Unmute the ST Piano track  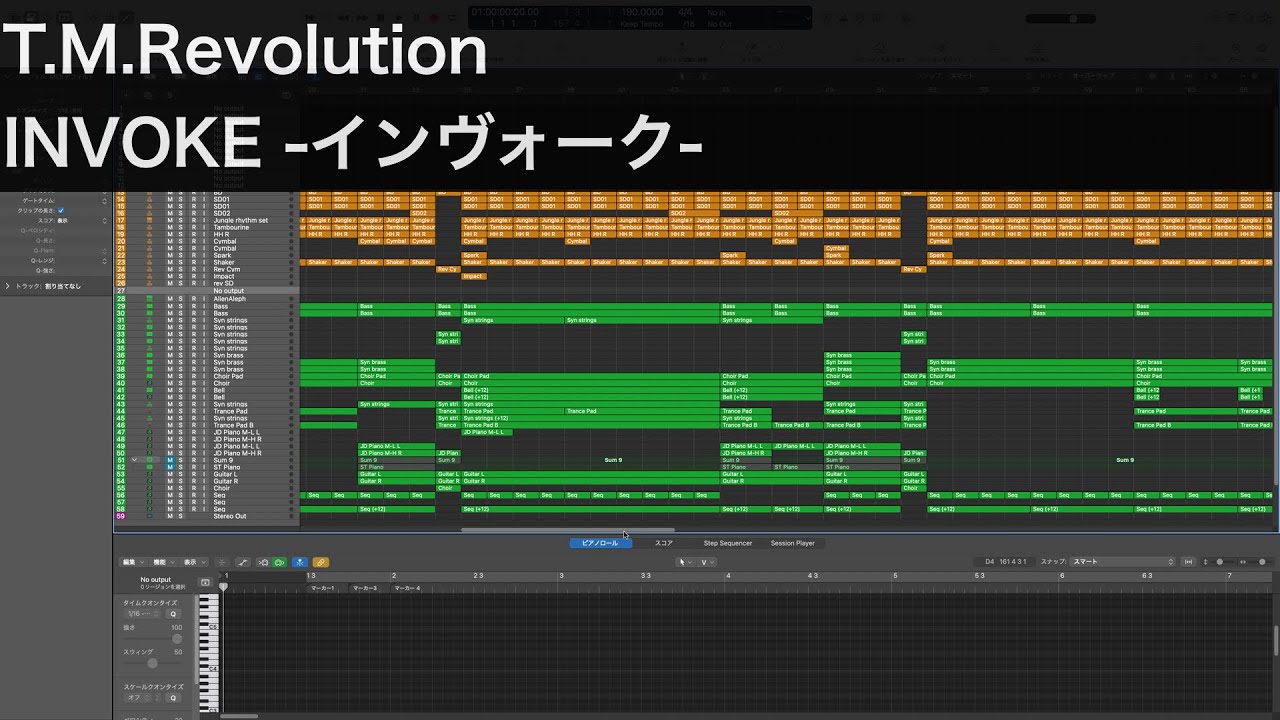(170, 467)
